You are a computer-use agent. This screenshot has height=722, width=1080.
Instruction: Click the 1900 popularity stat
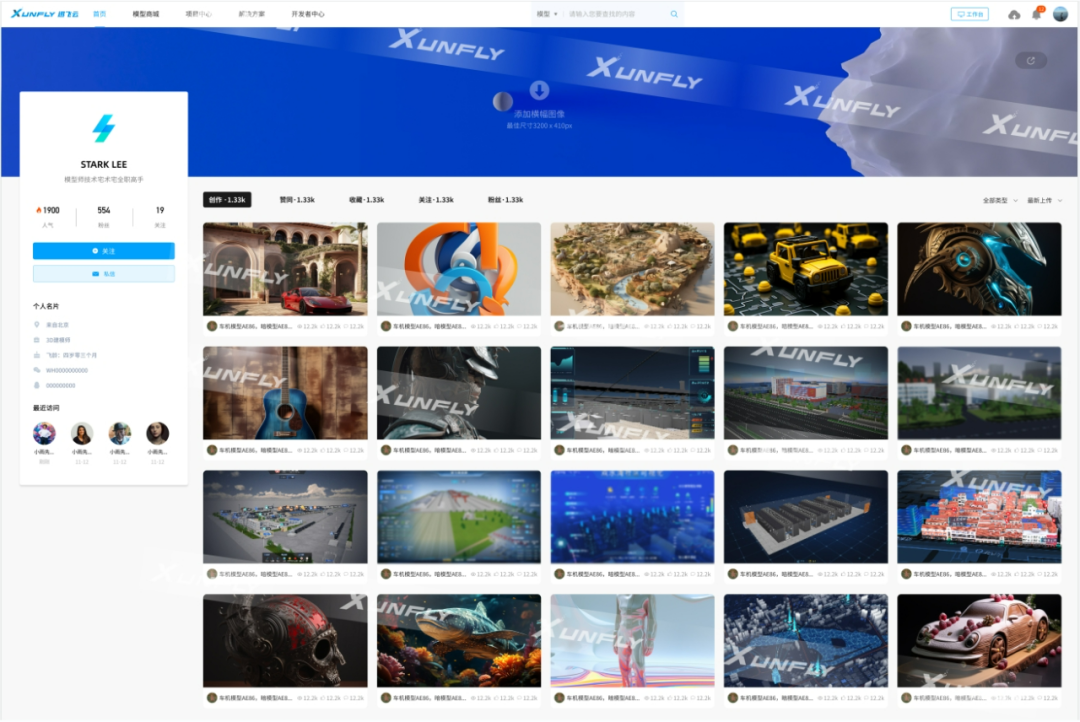(x=48, y=210)
